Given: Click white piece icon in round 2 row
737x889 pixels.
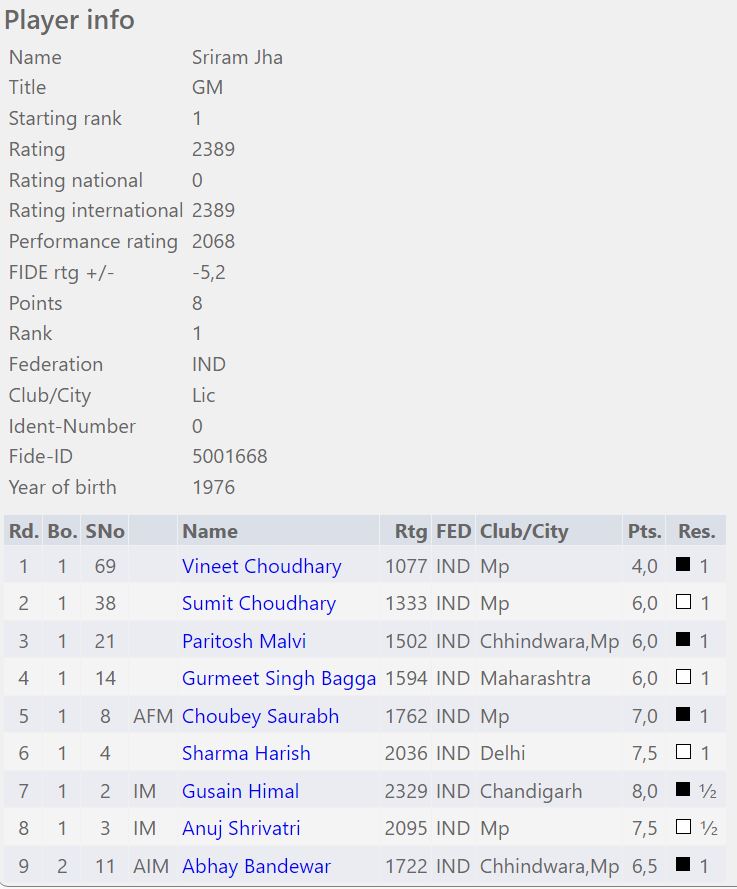Looking at the screenshot, I should tap(684, 602).
